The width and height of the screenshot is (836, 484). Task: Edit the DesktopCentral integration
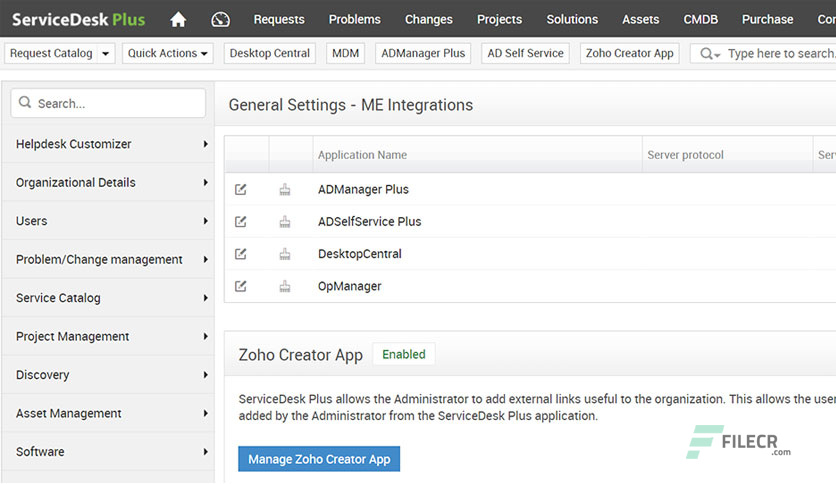point(240,254)
